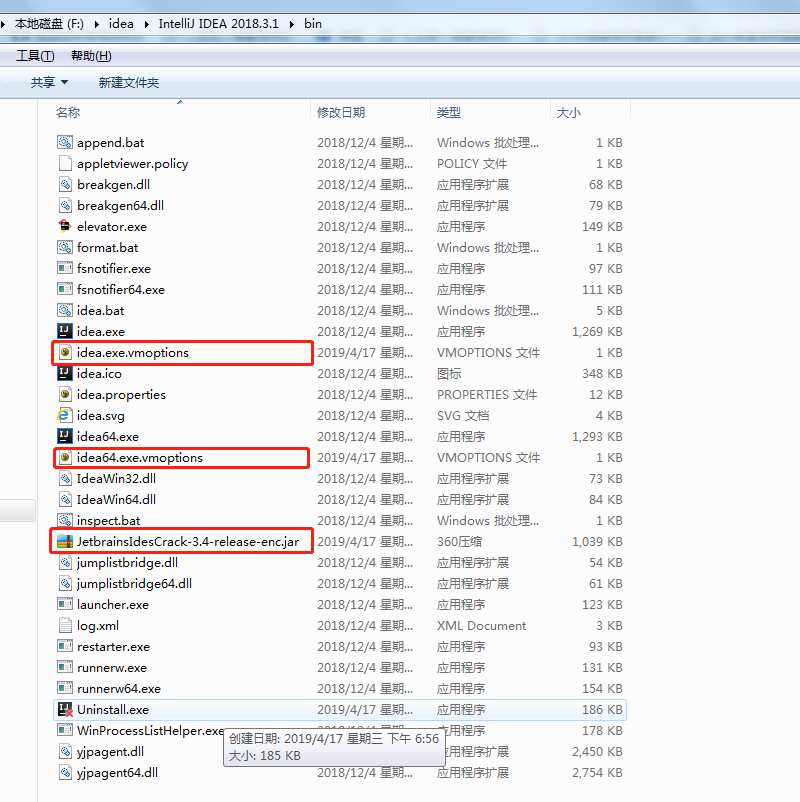Click the fsnotifier64.exe icon
Image resolution: width=800 pixels, height=802 pixels.
point(65,289)
